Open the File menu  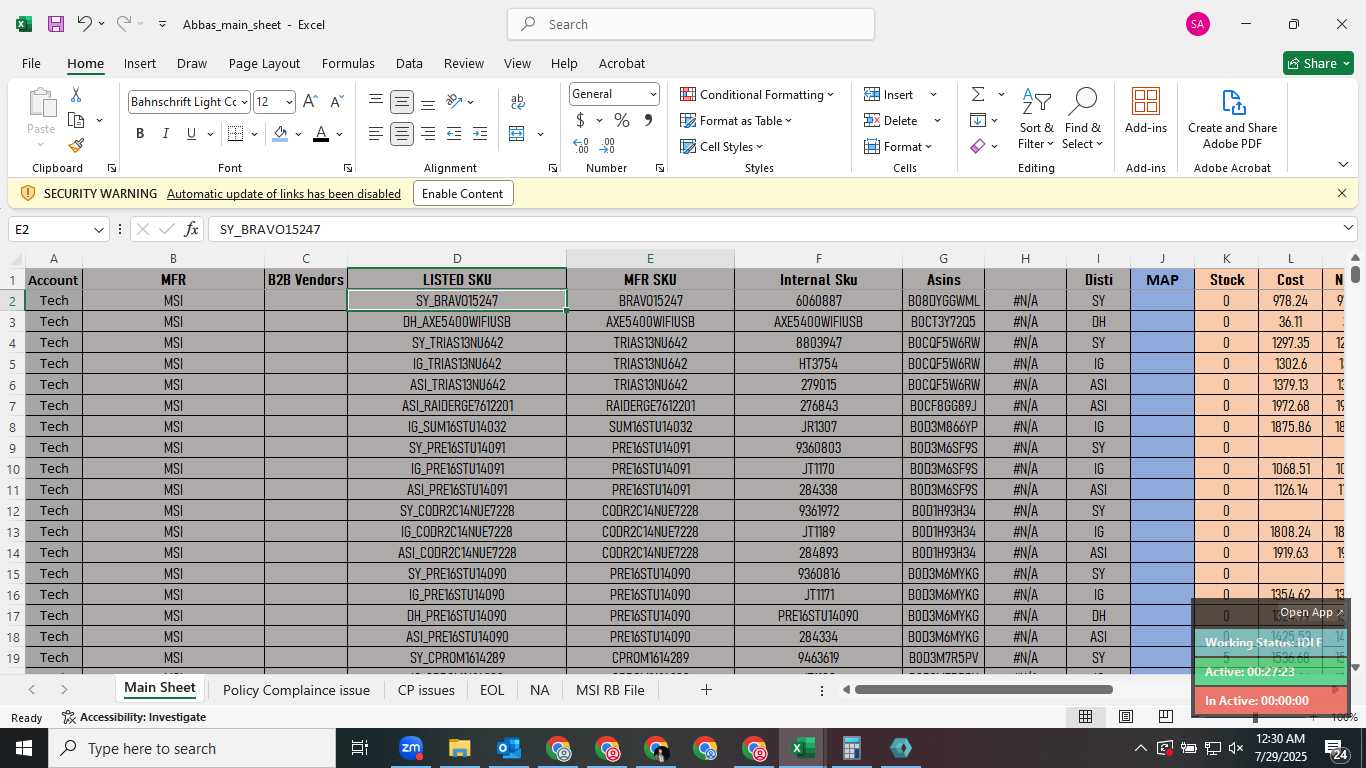pyautogui.click(x=31, y=63)
